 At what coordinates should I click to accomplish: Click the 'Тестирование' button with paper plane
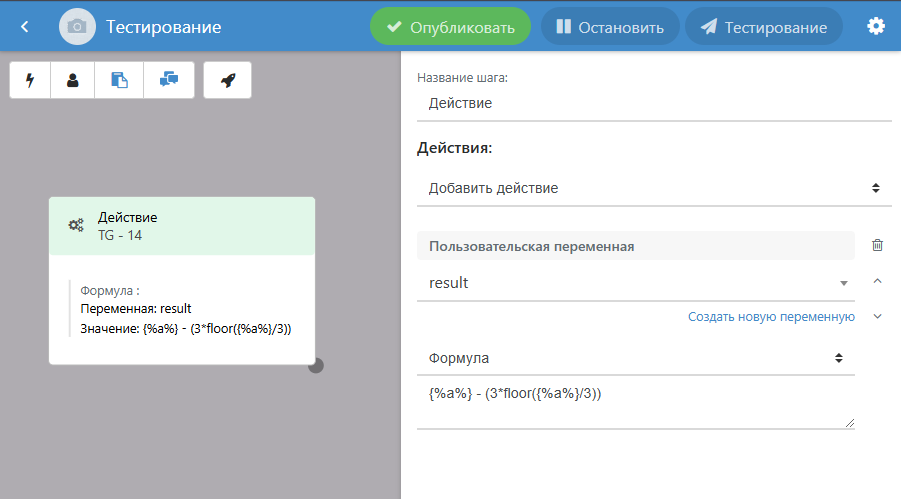[763, 27]
